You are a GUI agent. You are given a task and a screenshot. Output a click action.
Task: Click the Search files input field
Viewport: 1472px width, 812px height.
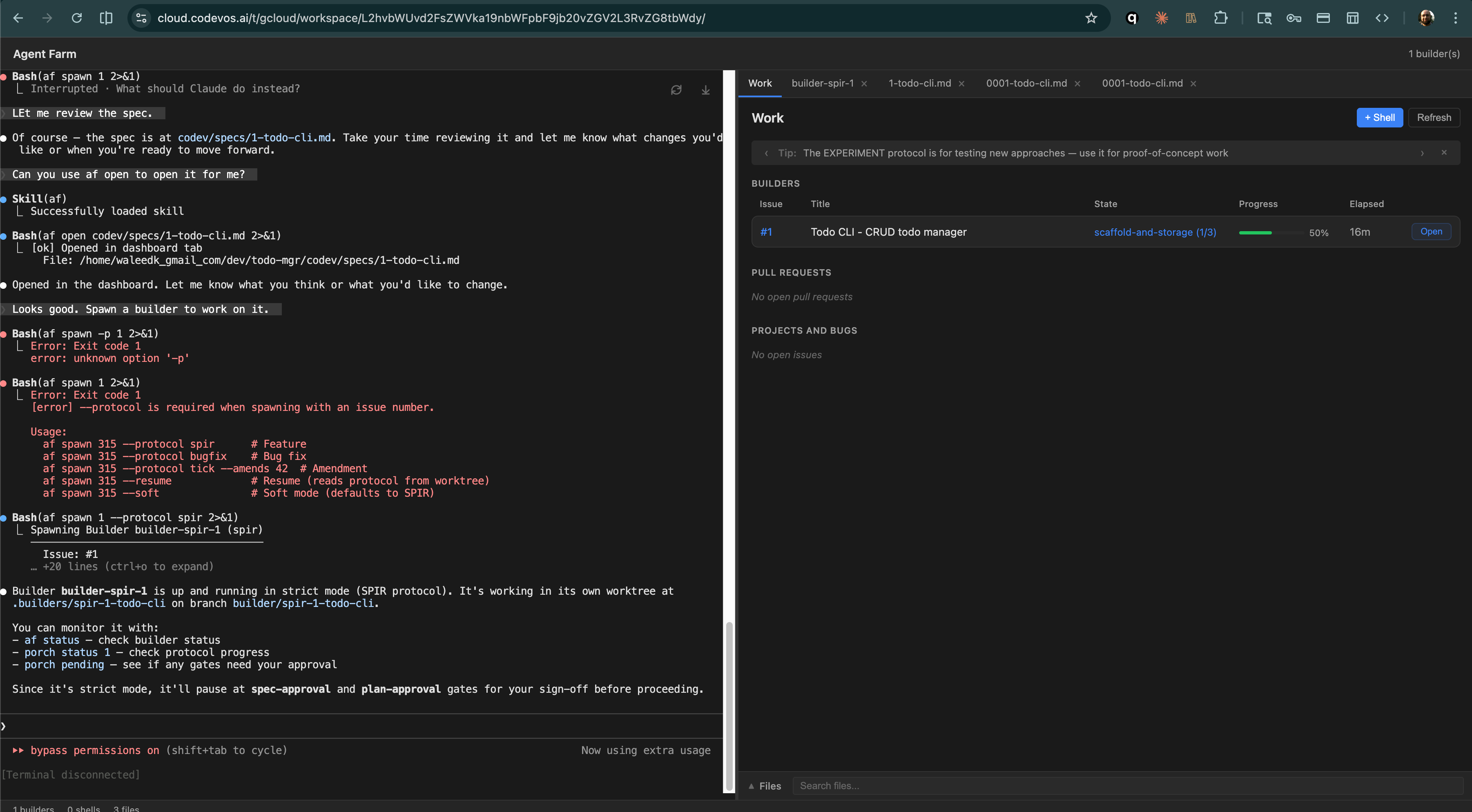[x=1120, y=786]
